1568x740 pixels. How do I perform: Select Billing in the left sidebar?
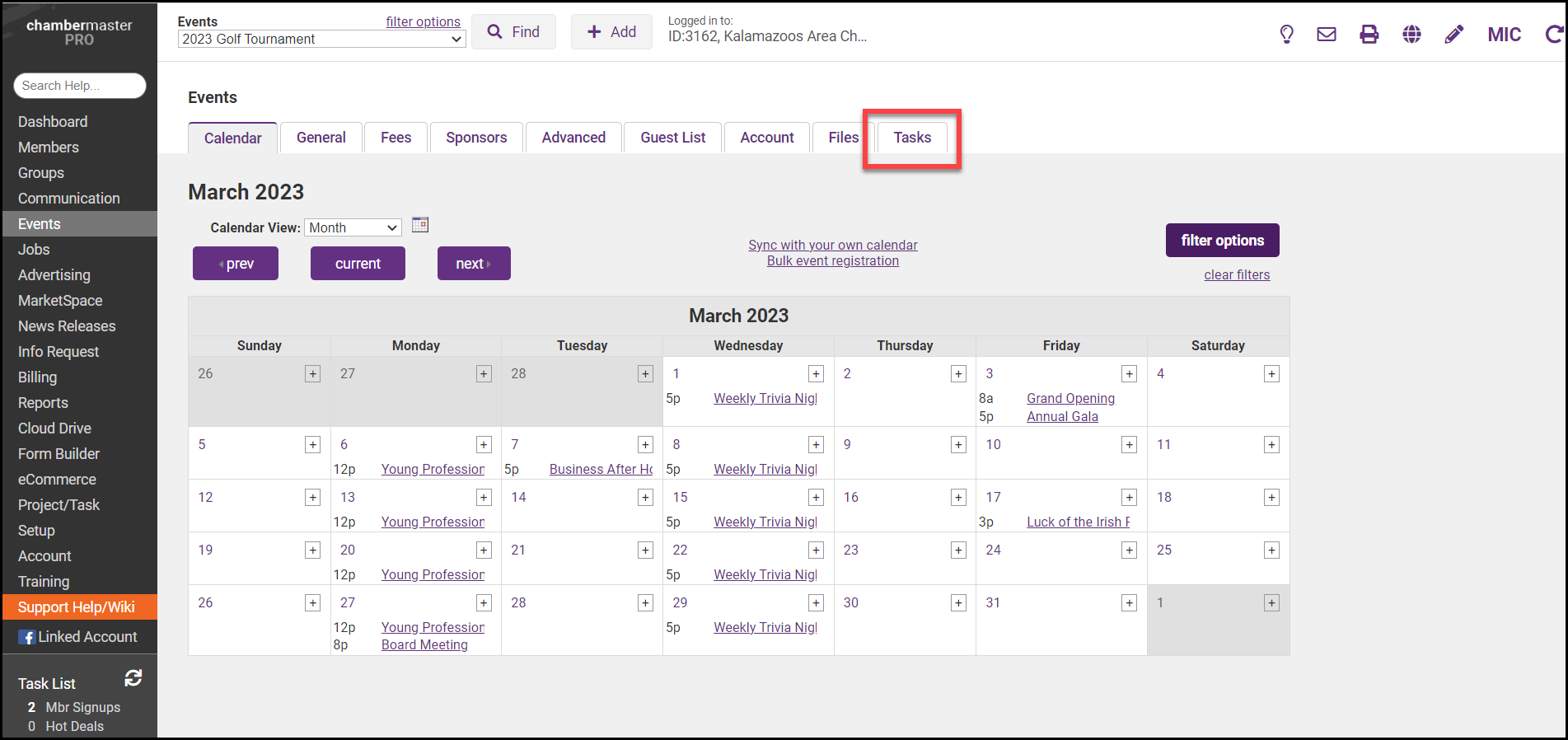click(38, 377)
